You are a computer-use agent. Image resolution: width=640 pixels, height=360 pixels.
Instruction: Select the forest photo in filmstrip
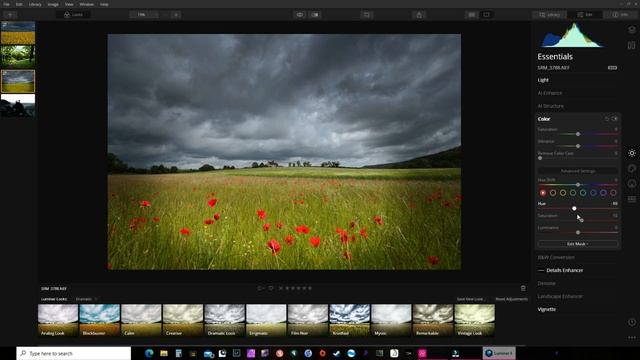pos(18,57)
